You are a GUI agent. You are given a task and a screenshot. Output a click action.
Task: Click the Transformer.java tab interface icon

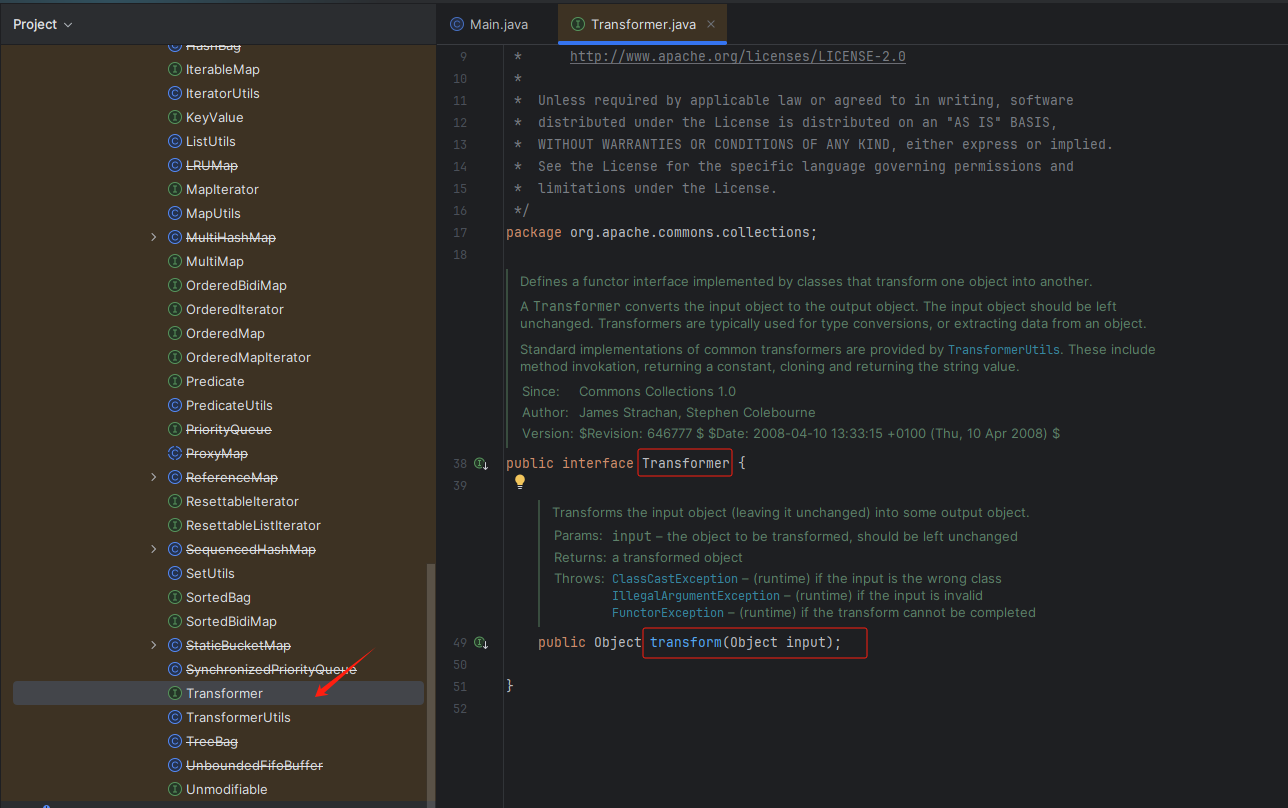pyautogui.click(x=577, y=24)
